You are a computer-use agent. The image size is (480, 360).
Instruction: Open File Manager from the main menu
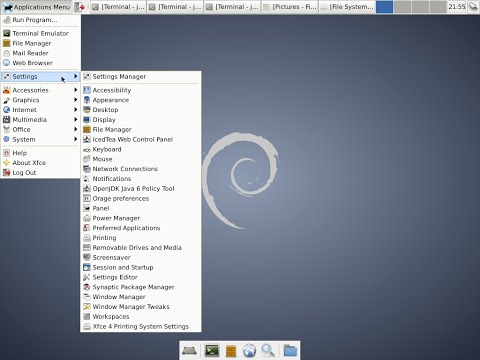tap(40, 43)
